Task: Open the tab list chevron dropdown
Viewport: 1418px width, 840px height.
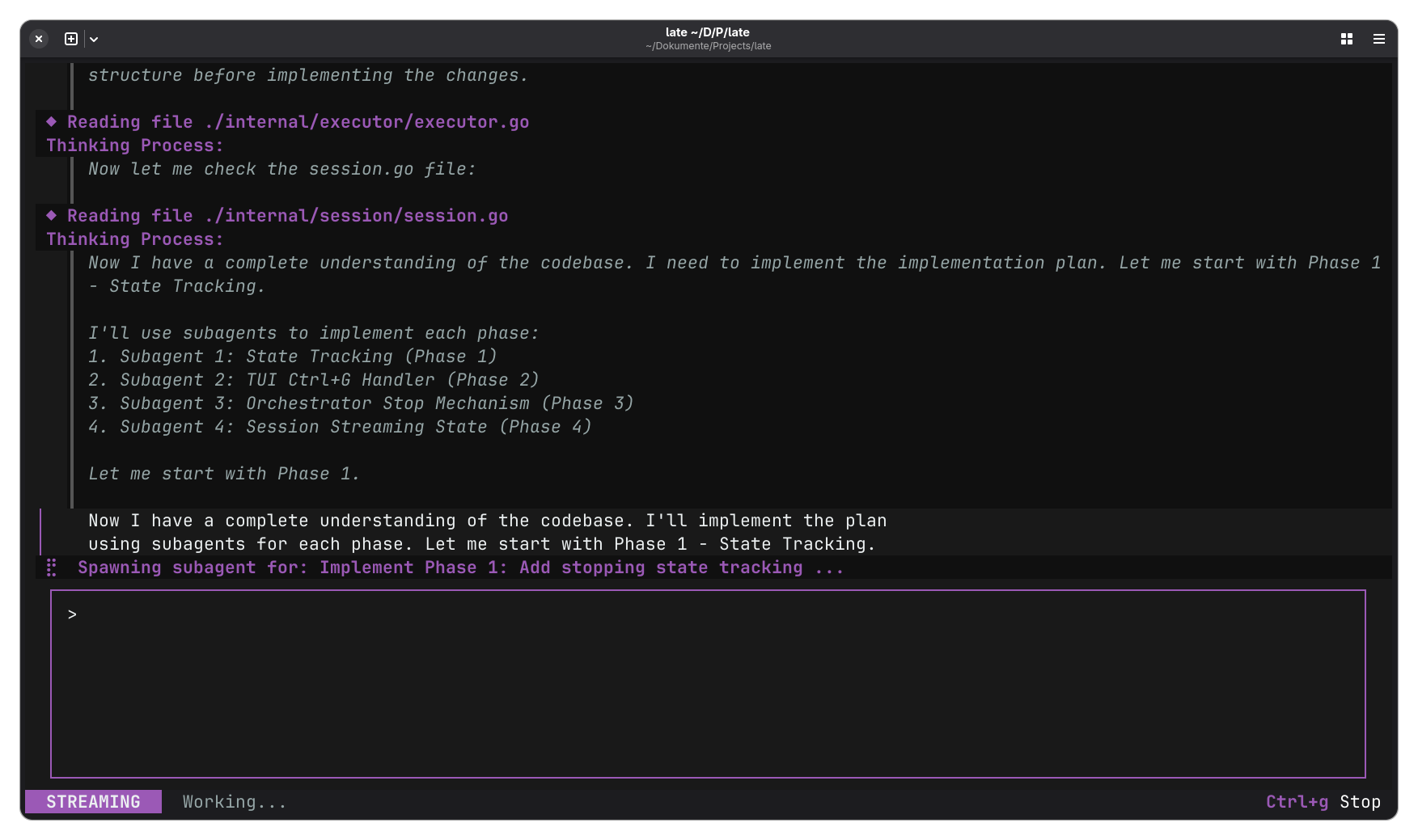Action: click(94, 38)
